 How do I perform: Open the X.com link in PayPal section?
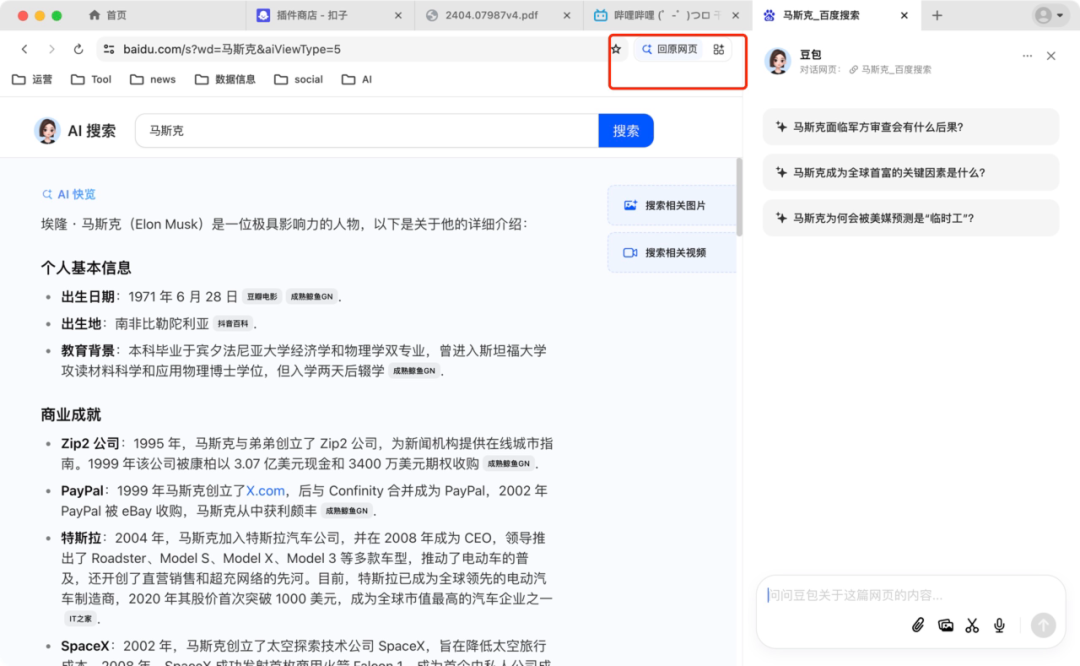click(x=266, y=490)
